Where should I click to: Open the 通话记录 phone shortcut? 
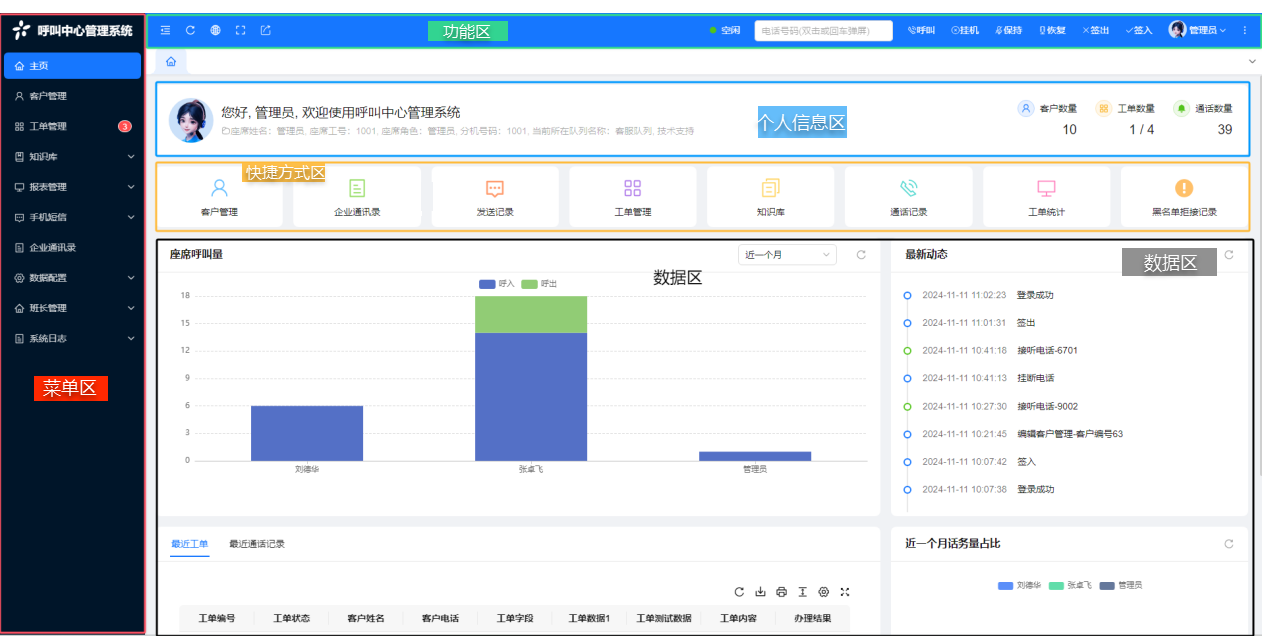tap(908, 196)
